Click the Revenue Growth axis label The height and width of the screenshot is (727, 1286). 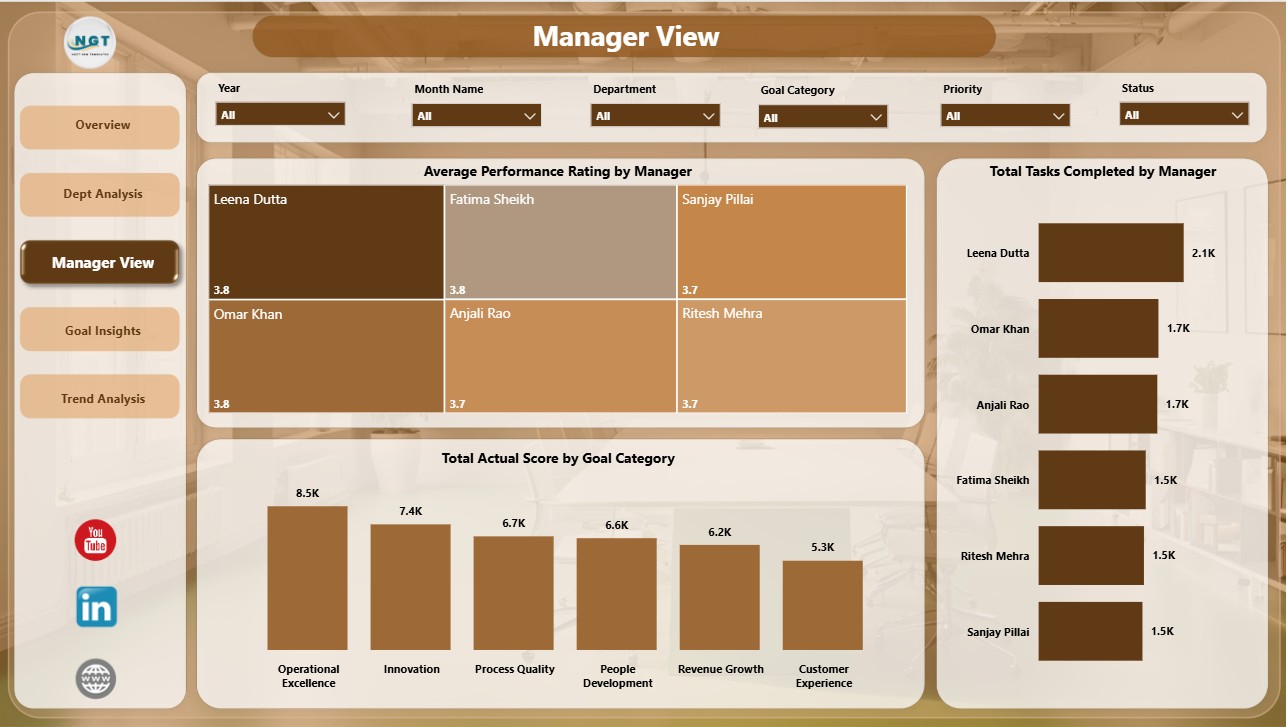tap(720, 670)
